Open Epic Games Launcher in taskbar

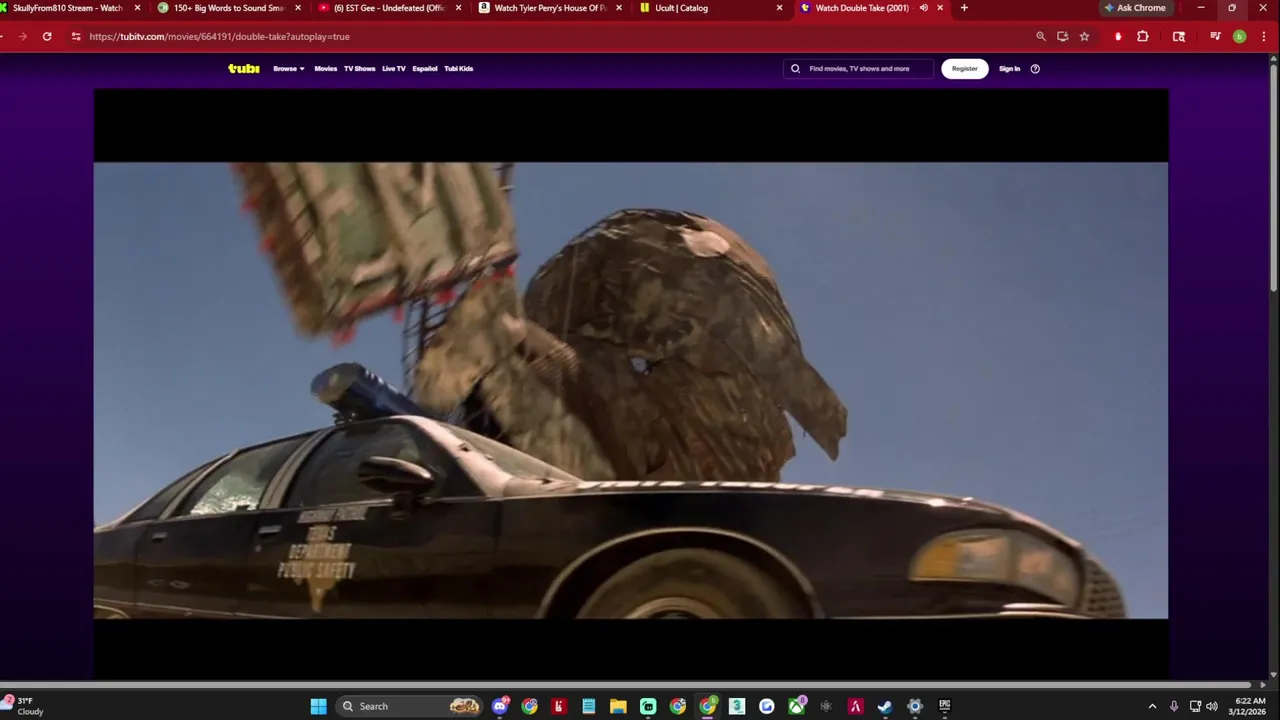coord(944,706)
